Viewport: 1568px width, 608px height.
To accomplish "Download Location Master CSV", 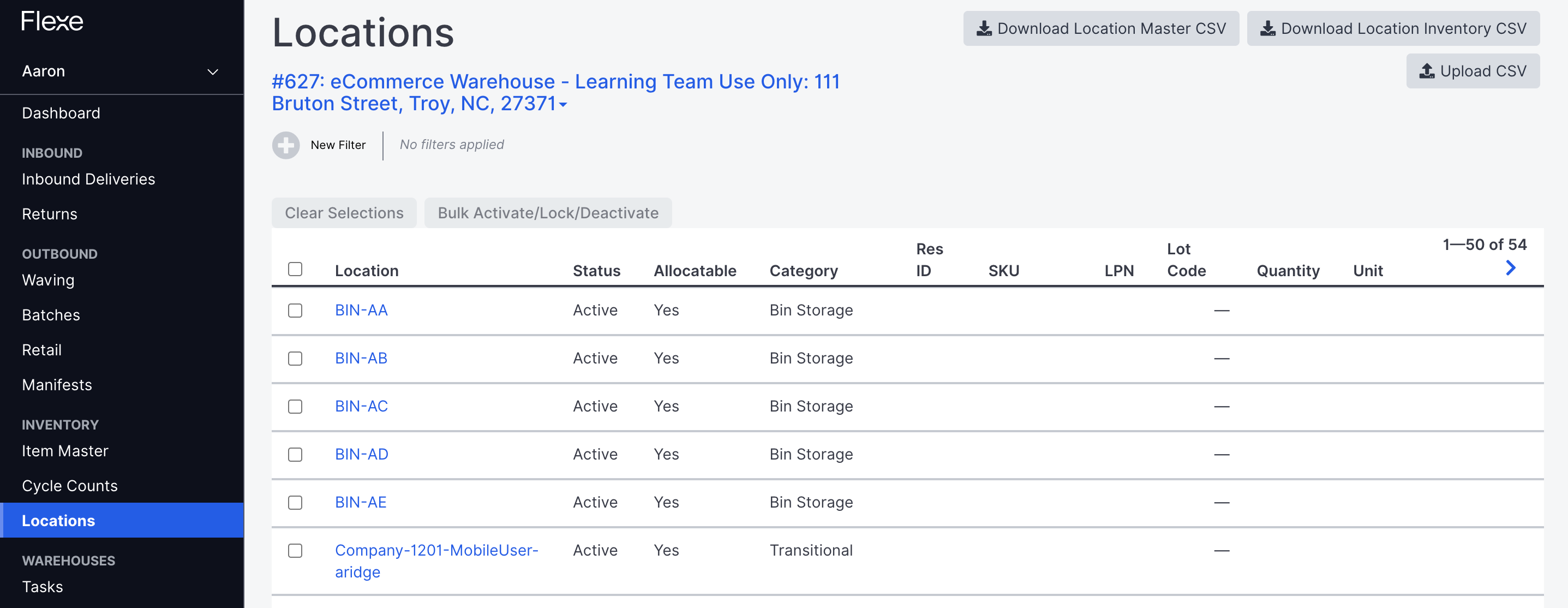I will (1100, 28).
